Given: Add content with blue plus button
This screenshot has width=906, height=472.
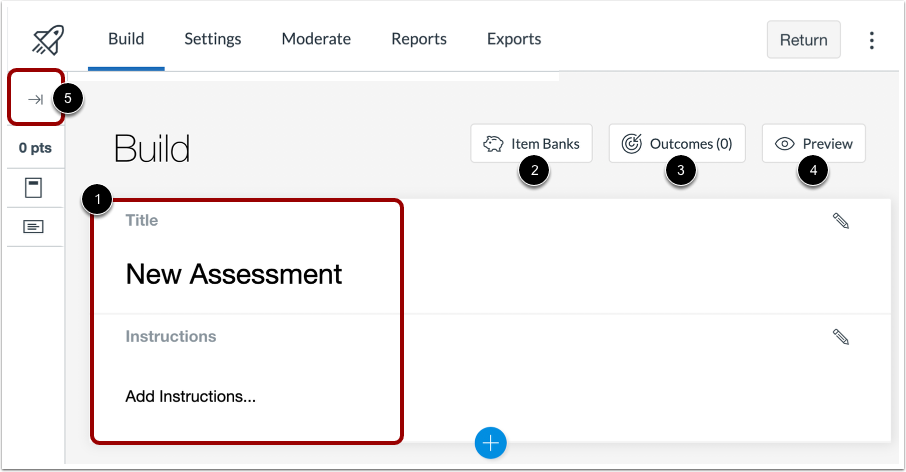Looking at the screenshot, I should click(x=491, y=443).
